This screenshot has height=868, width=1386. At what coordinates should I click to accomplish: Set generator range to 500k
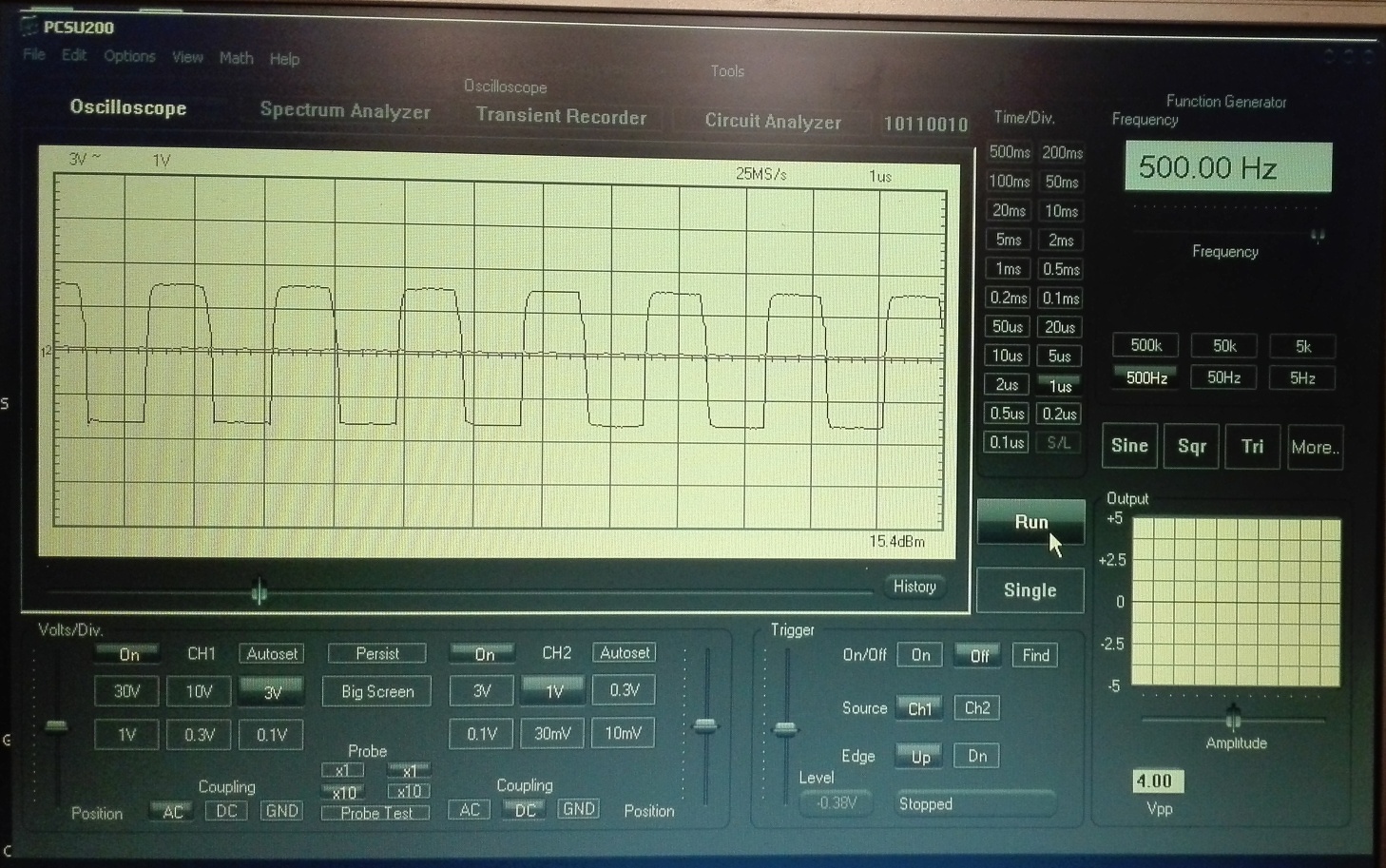pos(1145,345)
